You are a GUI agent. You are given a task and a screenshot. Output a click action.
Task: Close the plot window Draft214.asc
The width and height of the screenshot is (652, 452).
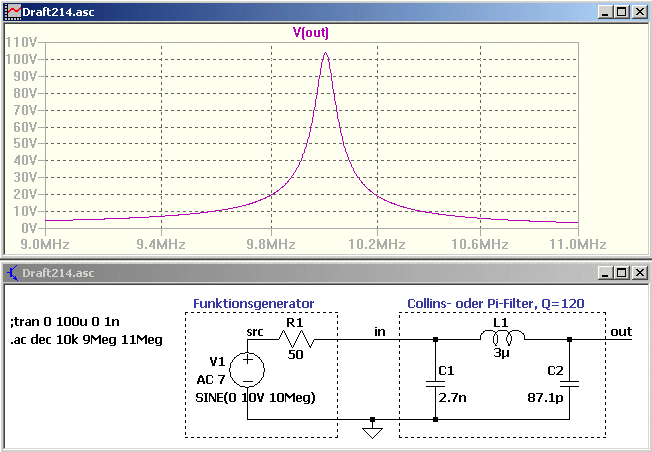pos(640,12)
